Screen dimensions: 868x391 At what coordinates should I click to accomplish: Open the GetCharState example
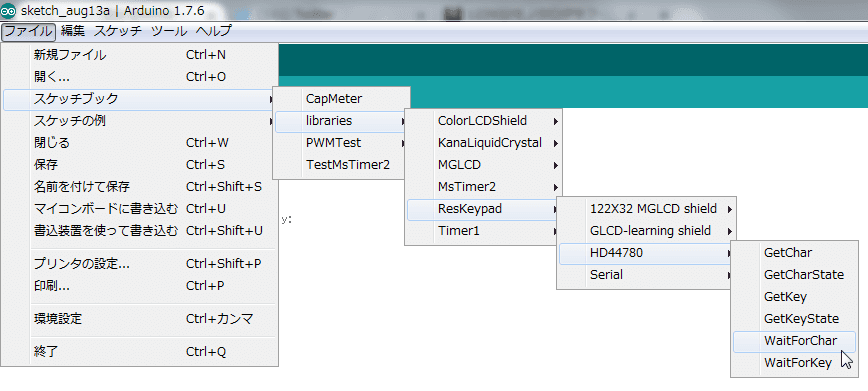coord(794,275)
